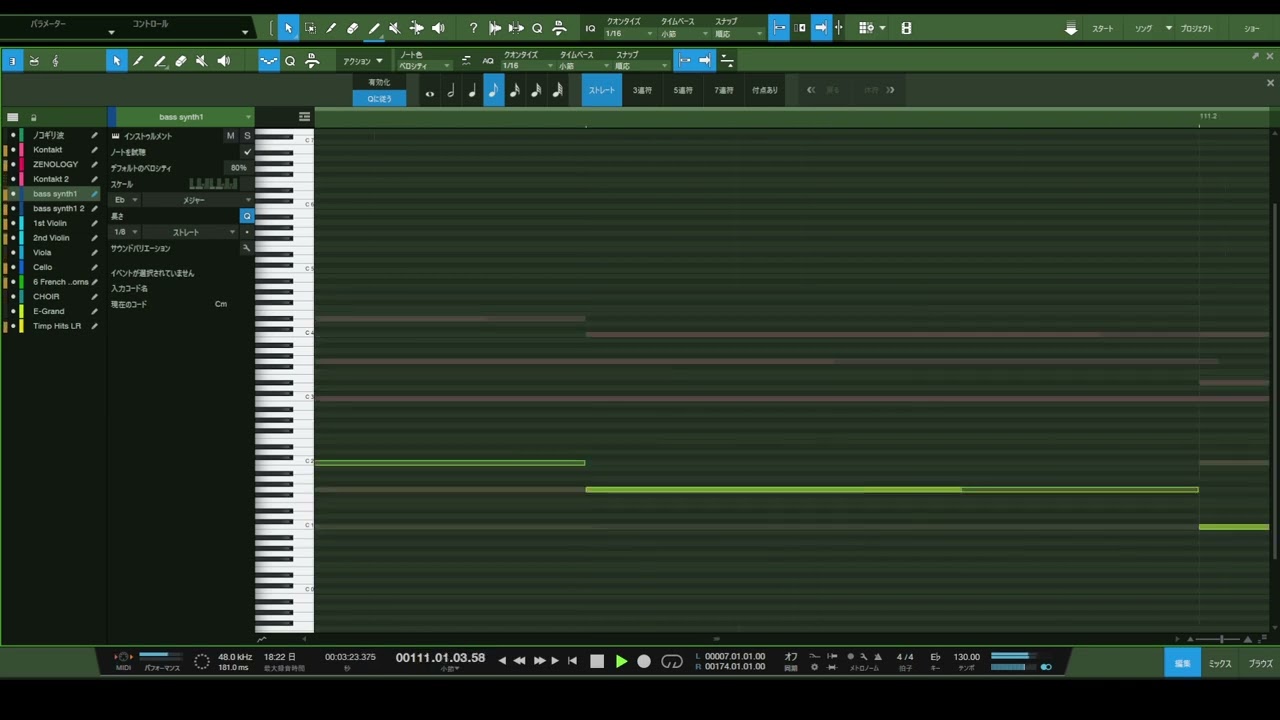
Task: Click the pencil edit icon for Cello track
Action: click(x=94, y=267)
